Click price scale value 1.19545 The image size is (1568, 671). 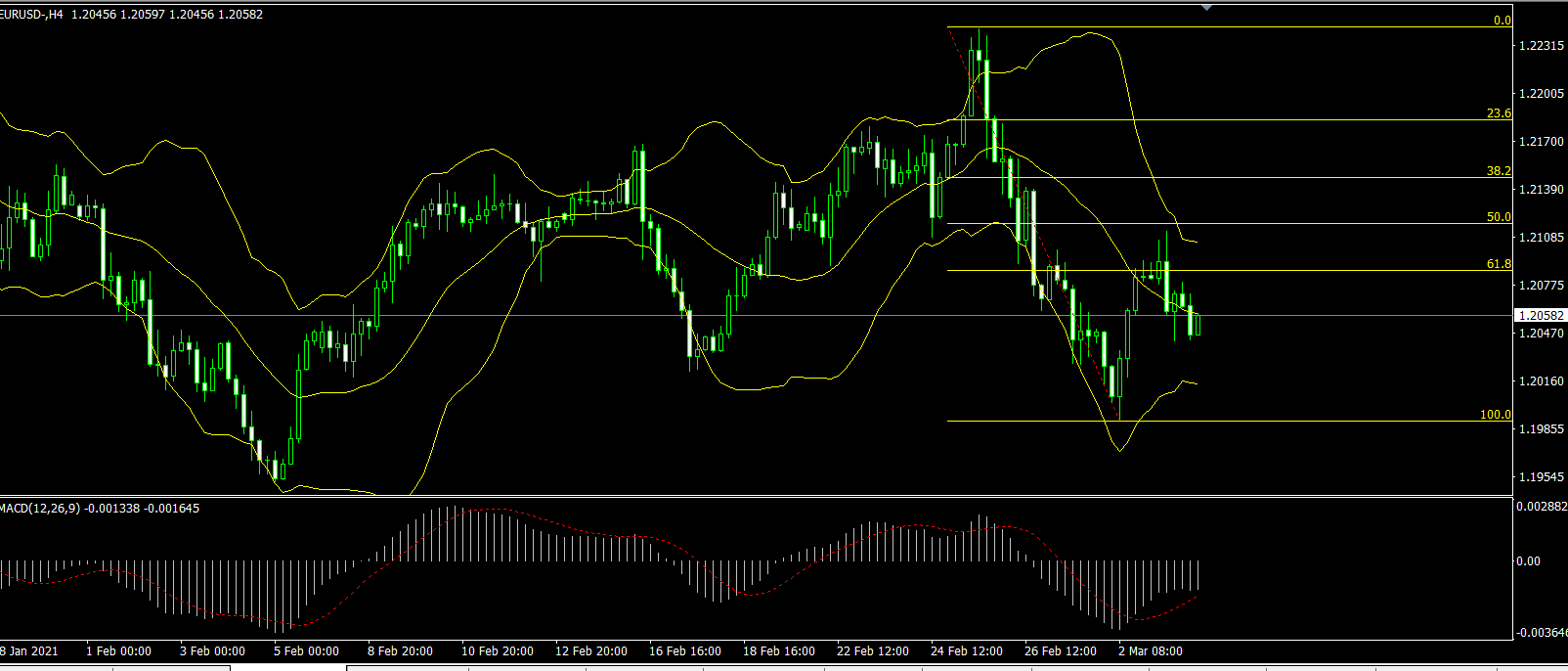[x=1543, y=477]
